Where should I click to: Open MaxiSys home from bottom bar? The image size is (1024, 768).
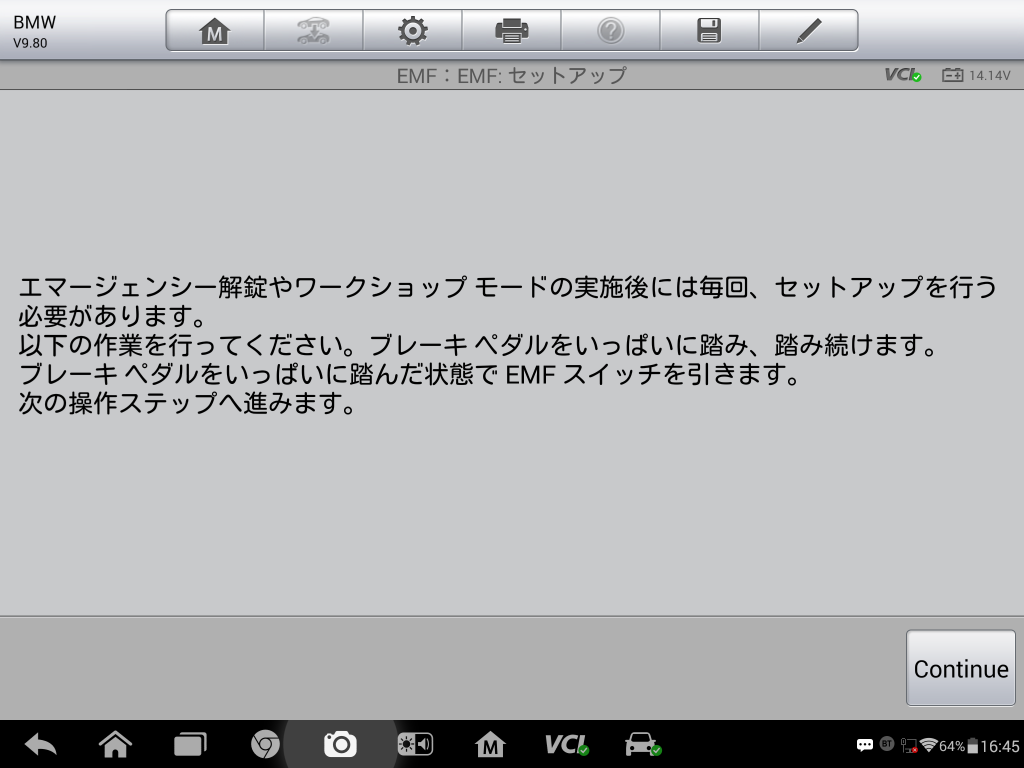coord(490,744)
